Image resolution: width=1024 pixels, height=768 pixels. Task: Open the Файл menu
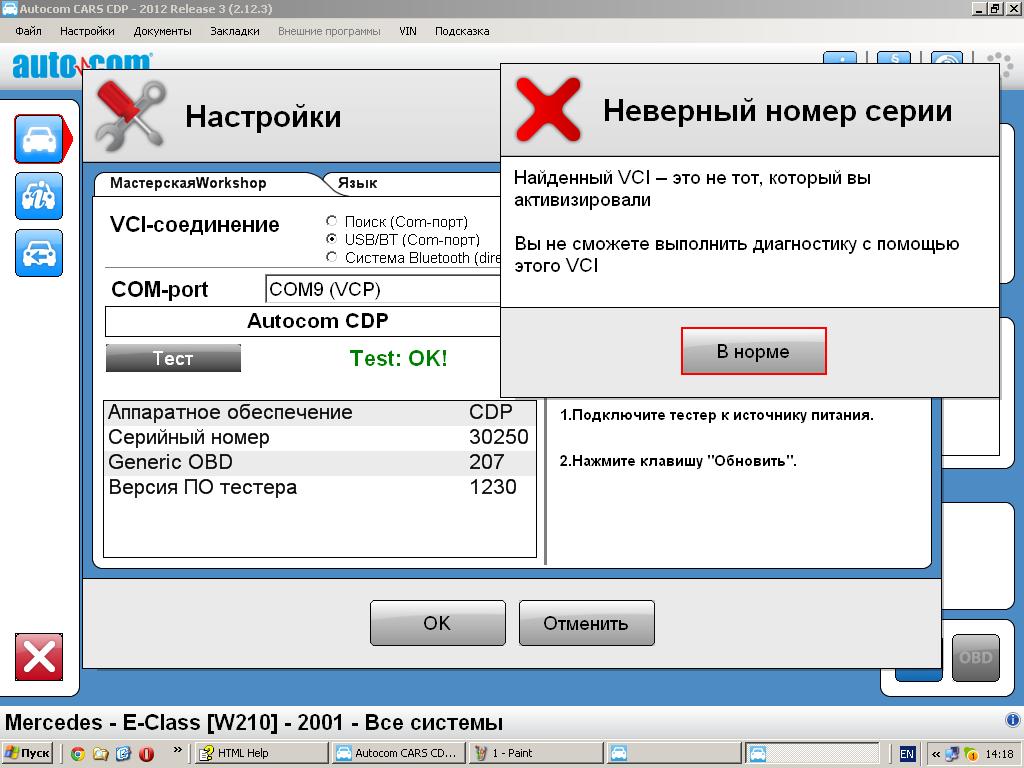pos(28,31)
